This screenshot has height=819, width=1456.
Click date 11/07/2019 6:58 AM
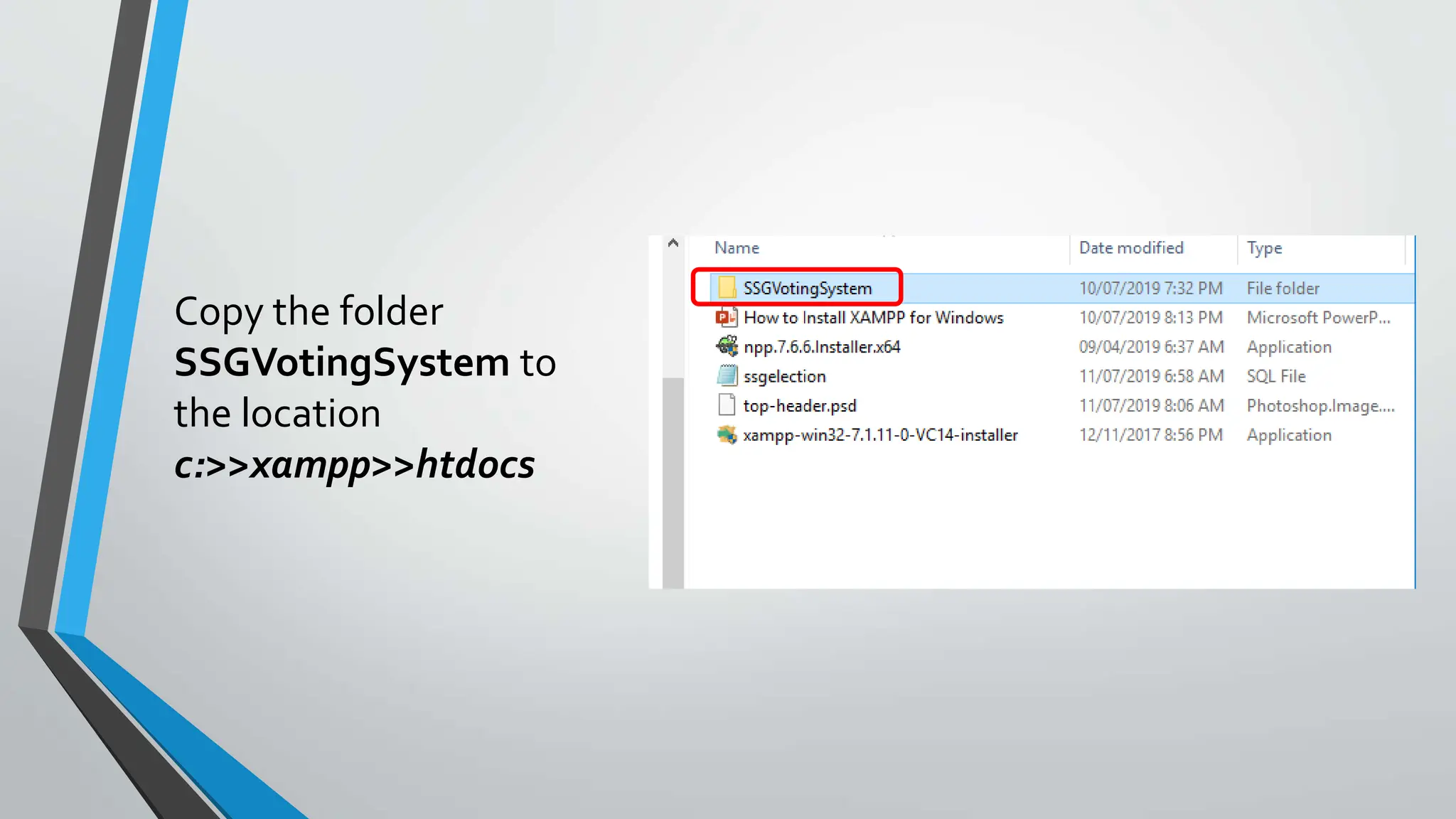(x=1152, y=375)
